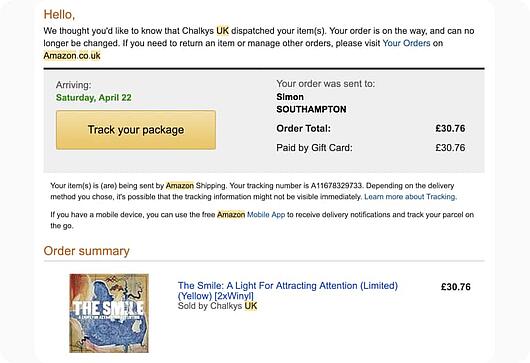Click highlighted Amazon before the word Shipping
This screenshot has height=363, width=530.
pos(180,186)
